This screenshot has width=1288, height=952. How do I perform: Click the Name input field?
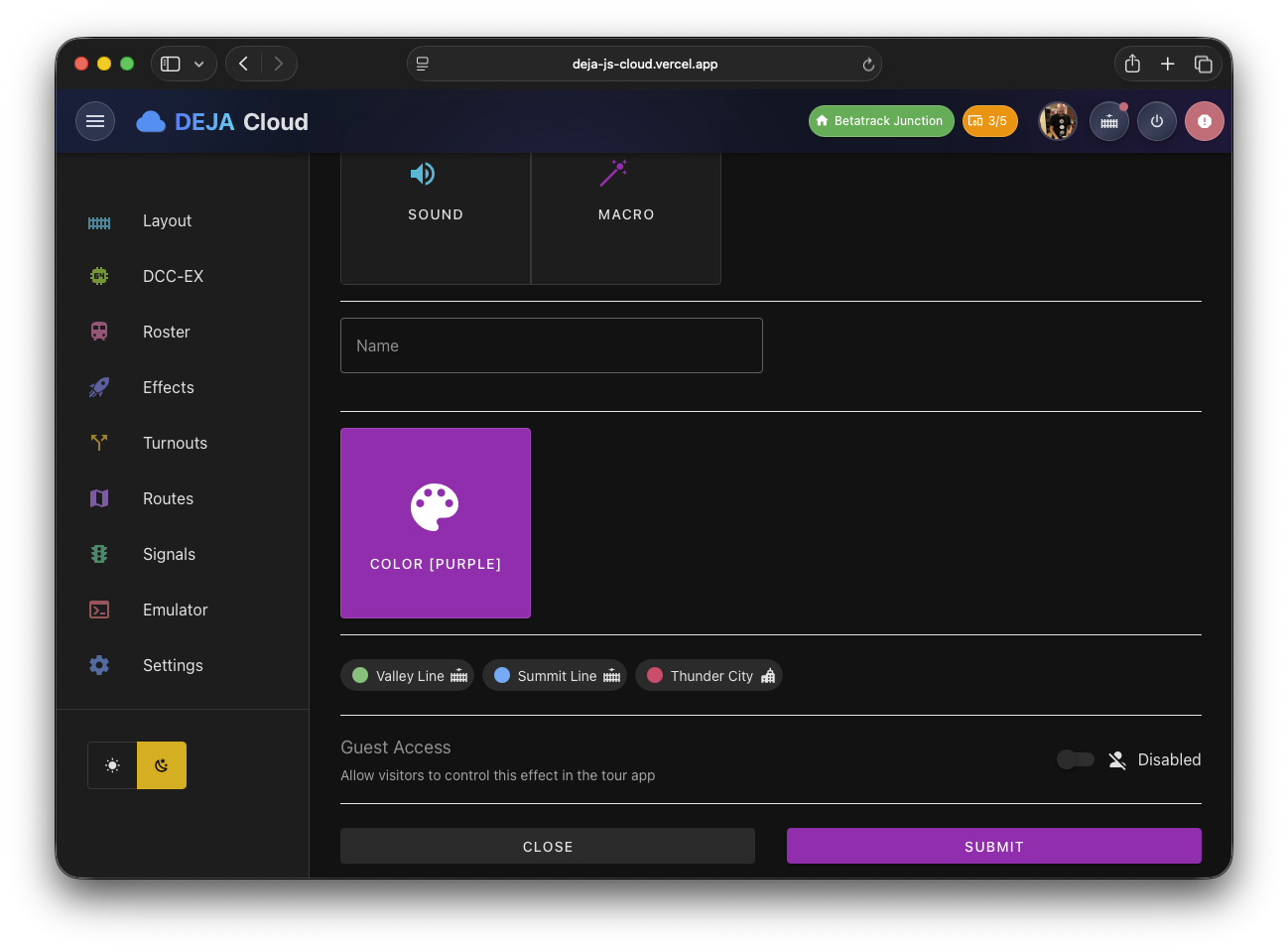552,345
